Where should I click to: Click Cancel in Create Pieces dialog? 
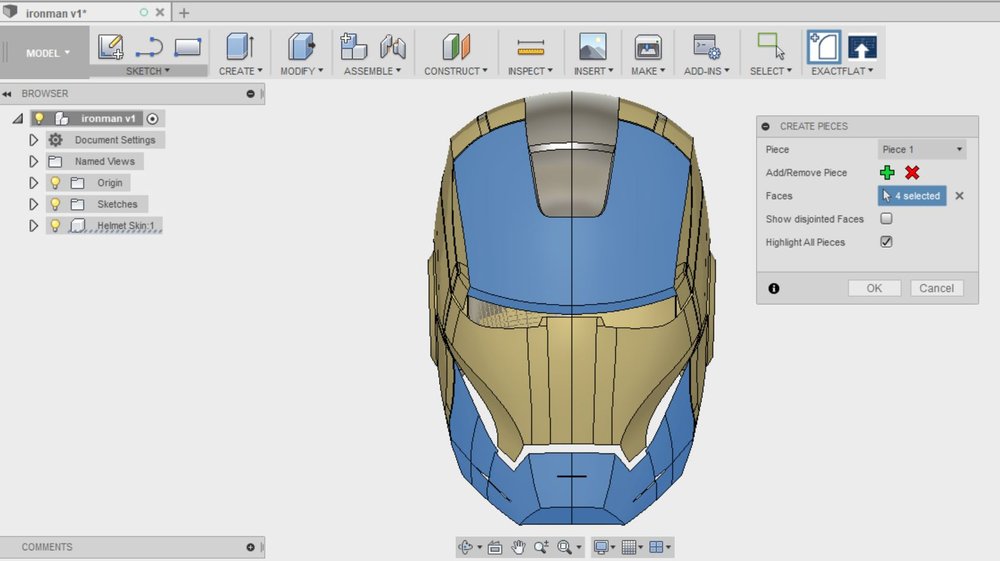click(936, 288)
